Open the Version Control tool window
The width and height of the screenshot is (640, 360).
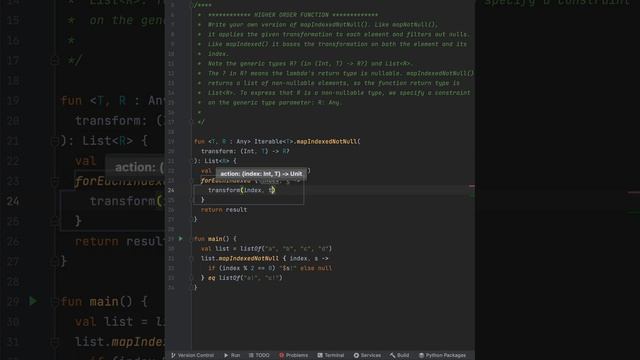coord(192,355)
